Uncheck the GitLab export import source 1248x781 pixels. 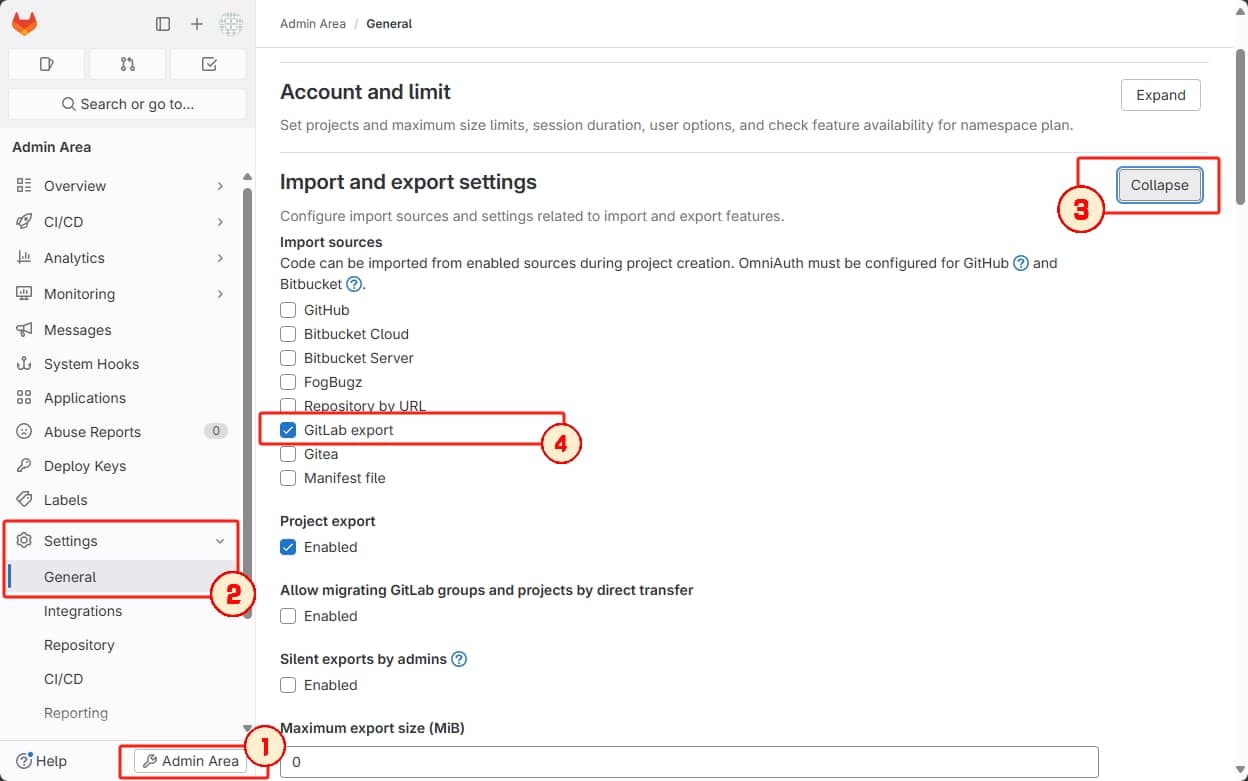tap(288, 430)
